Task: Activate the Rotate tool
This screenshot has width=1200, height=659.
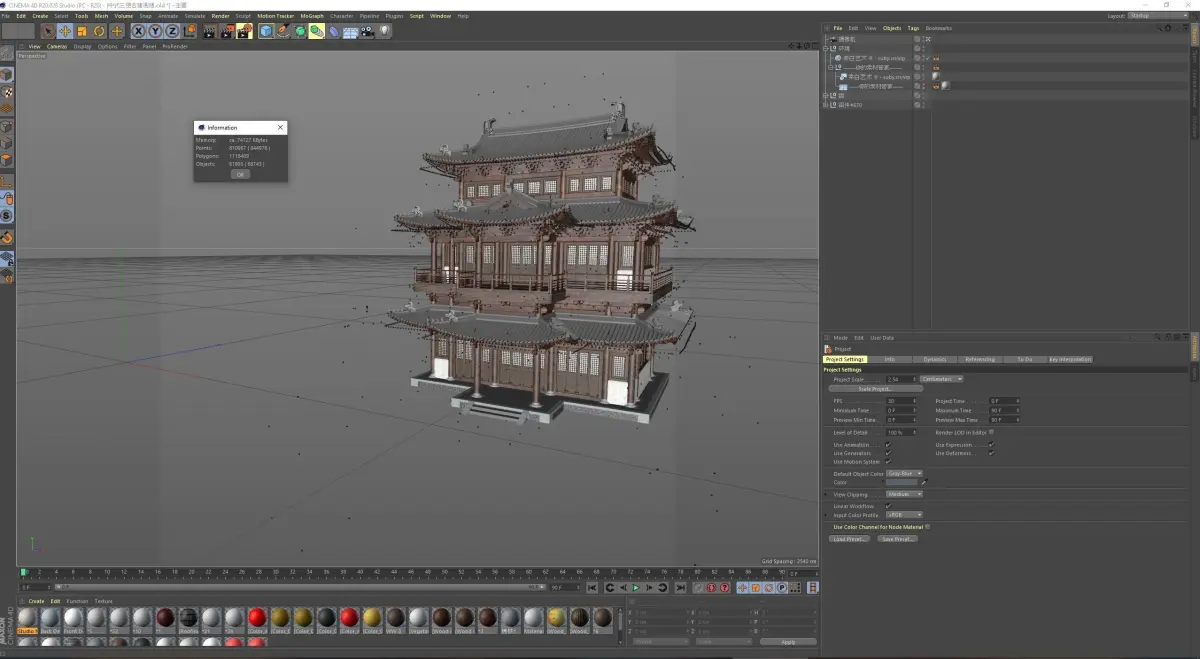Action: 99,31
